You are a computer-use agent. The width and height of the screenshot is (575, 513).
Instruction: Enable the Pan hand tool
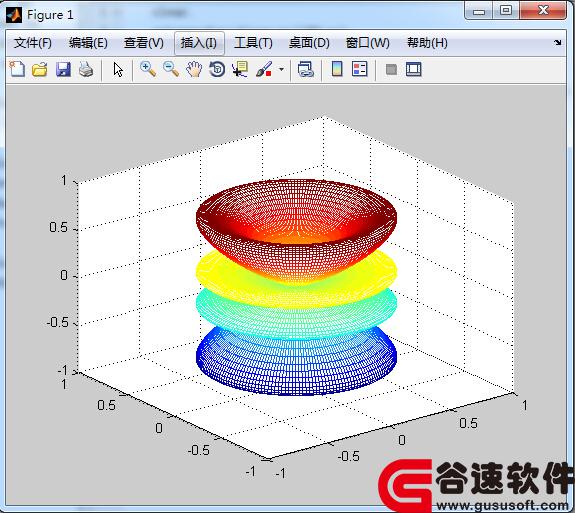[x=194, y=69]
